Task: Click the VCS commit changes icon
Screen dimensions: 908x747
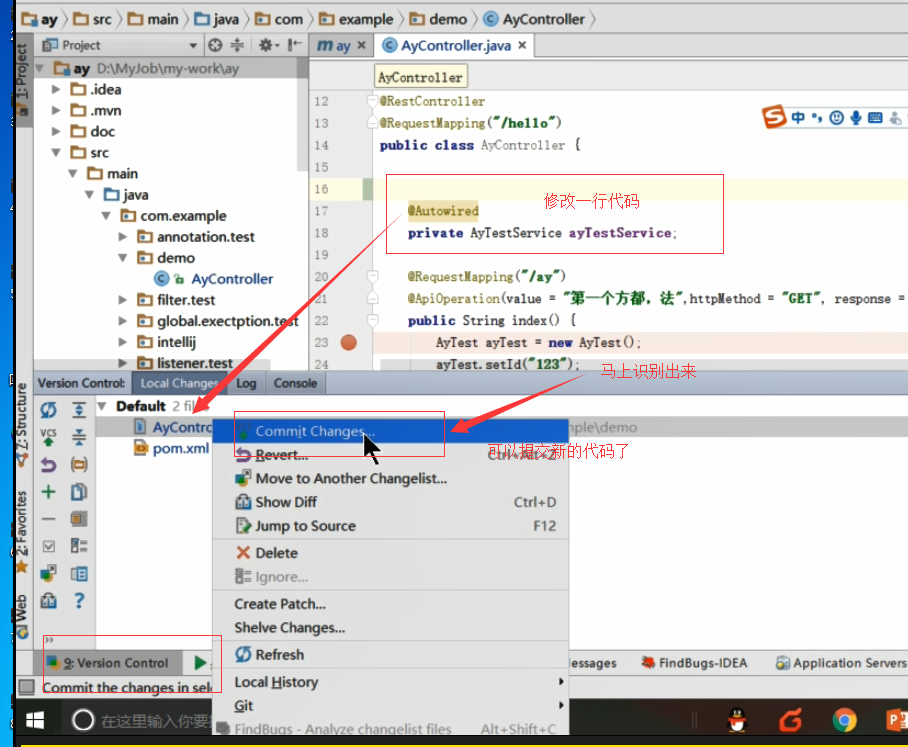Action: coord(49,437)
